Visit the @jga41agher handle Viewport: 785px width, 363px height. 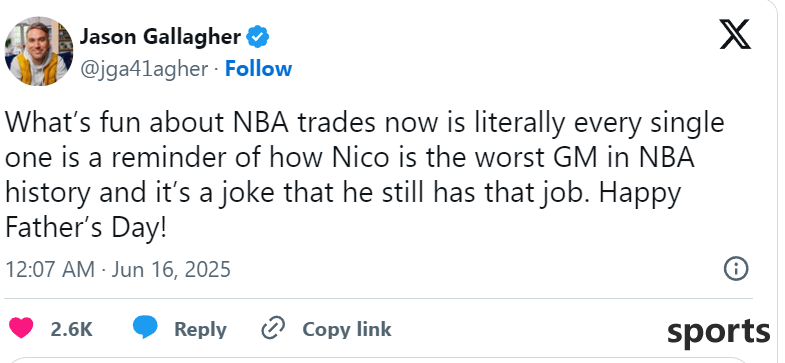[144, 69]
